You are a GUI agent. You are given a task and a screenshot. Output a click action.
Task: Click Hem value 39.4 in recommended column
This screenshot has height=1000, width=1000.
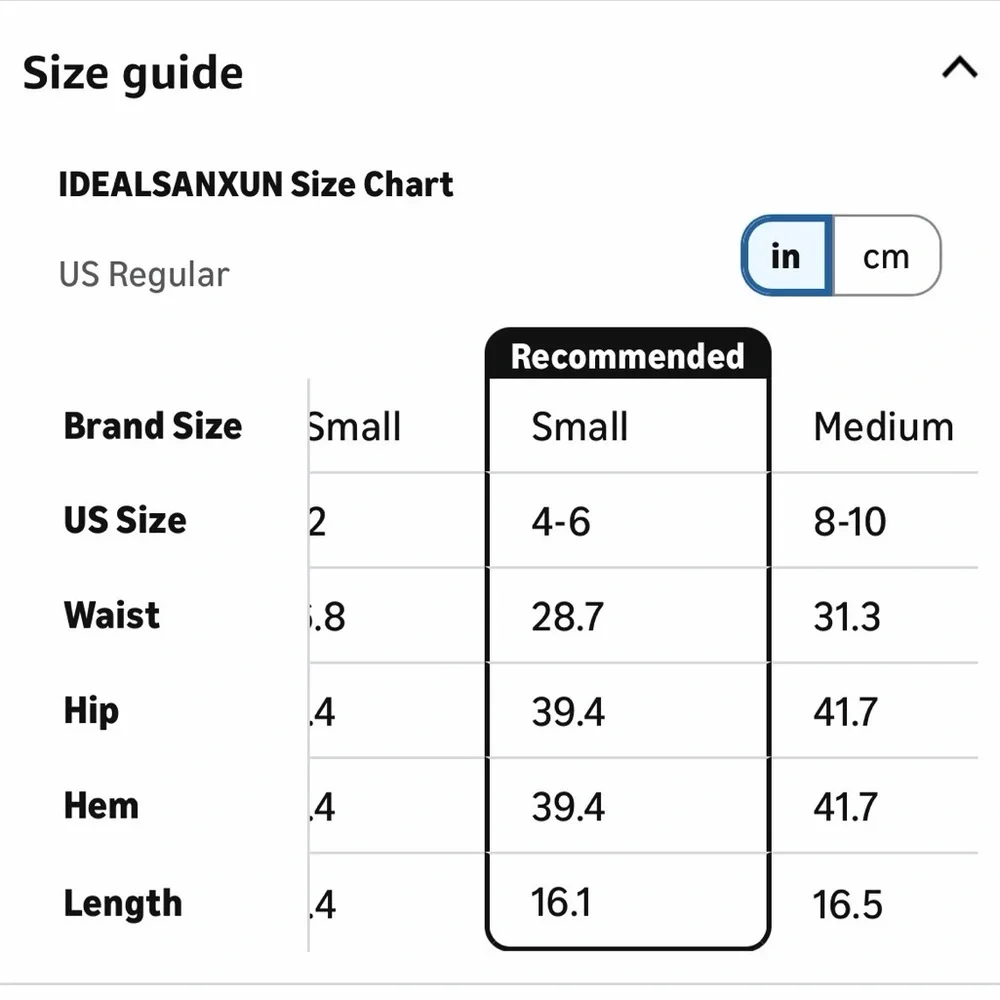coord(568,807)
